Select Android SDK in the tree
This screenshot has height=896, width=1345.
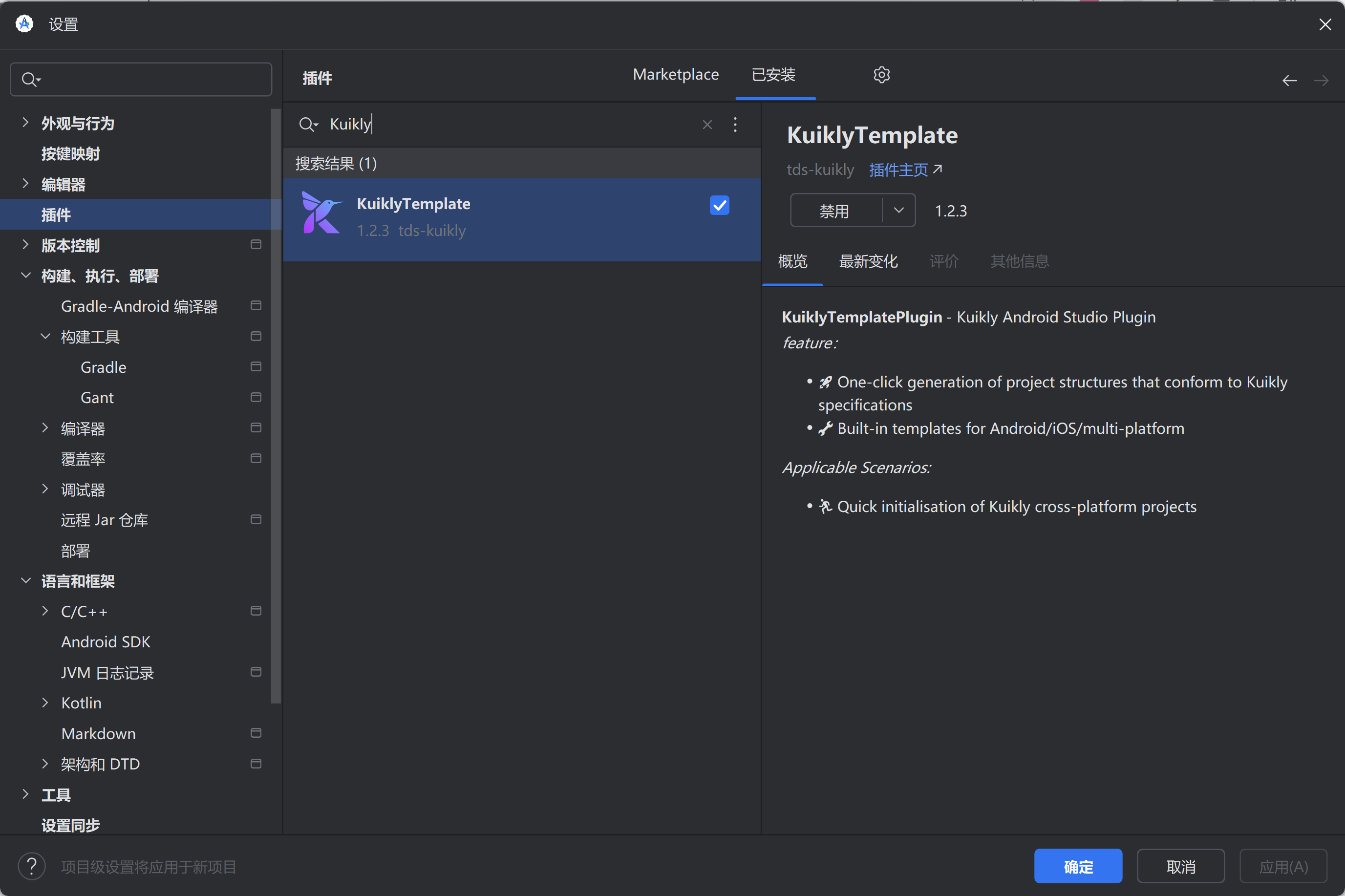pos(106,642)
